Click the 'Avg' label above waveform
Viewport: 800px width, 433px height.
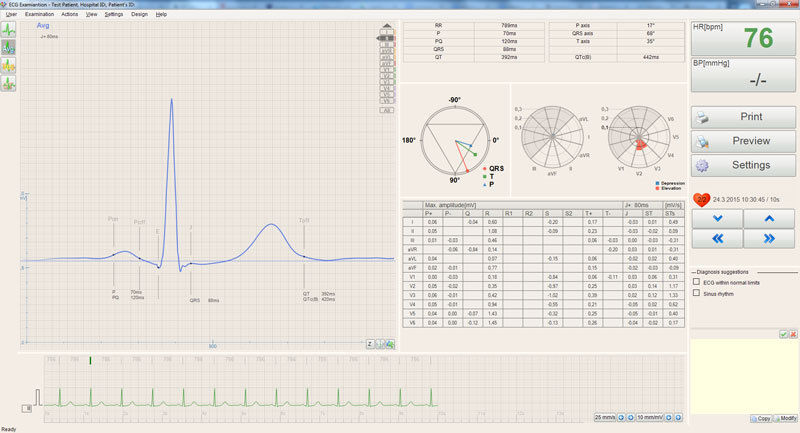coord(43,26)
